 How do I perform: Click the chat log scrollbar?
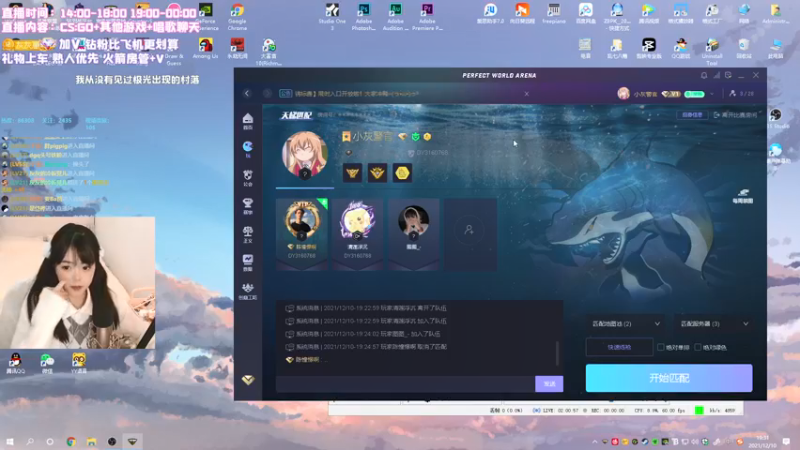coord(557,353)
